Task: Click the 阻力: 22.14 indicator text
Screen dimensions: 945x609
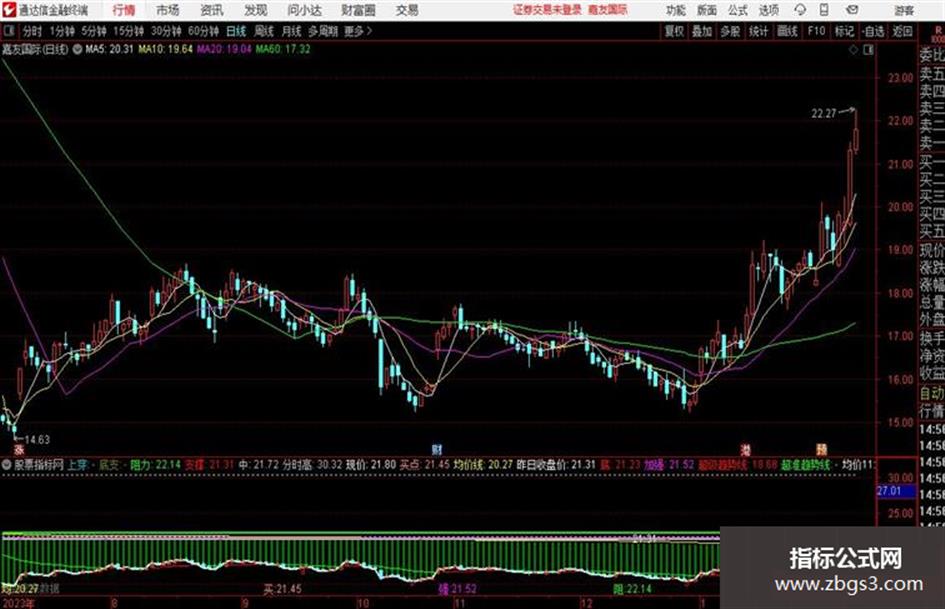Action: [155, 465]
